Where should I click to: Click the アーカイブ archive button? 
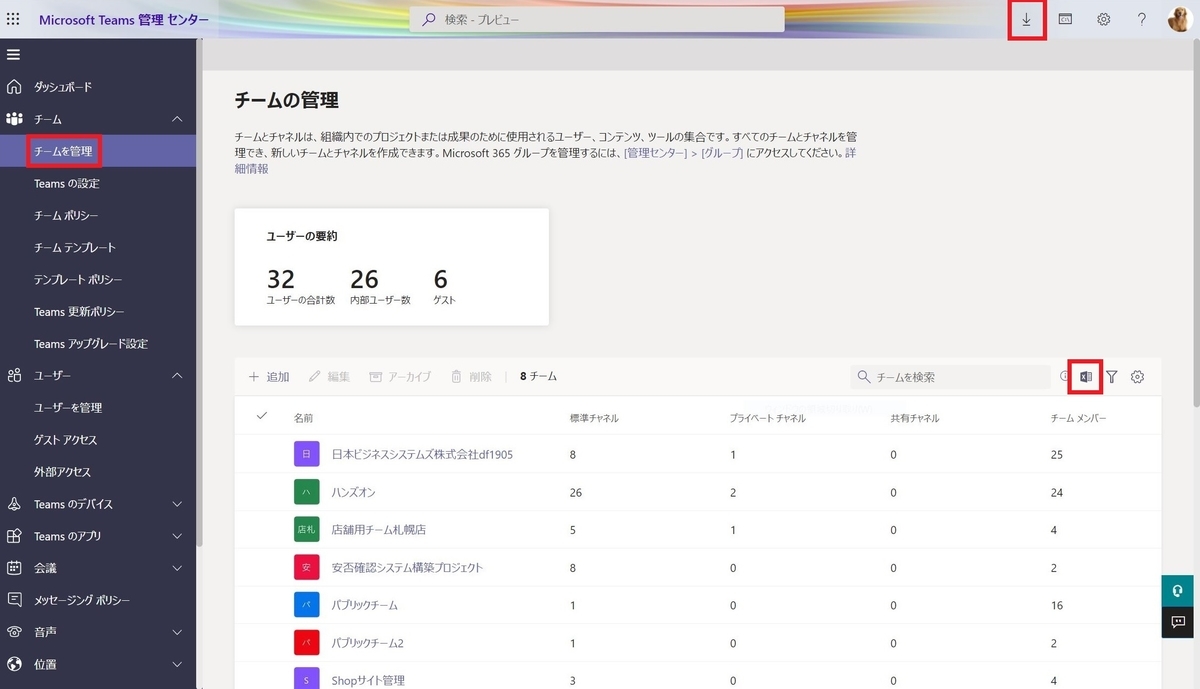400,377
